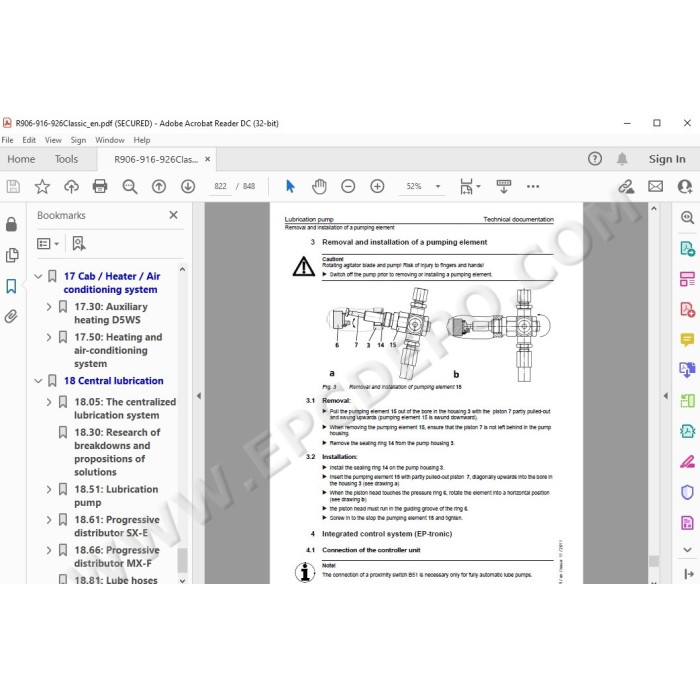Click the share with others icon
The width and height of the screenshot is (700, 700).
pyautogui.click(x=684, y=186)
